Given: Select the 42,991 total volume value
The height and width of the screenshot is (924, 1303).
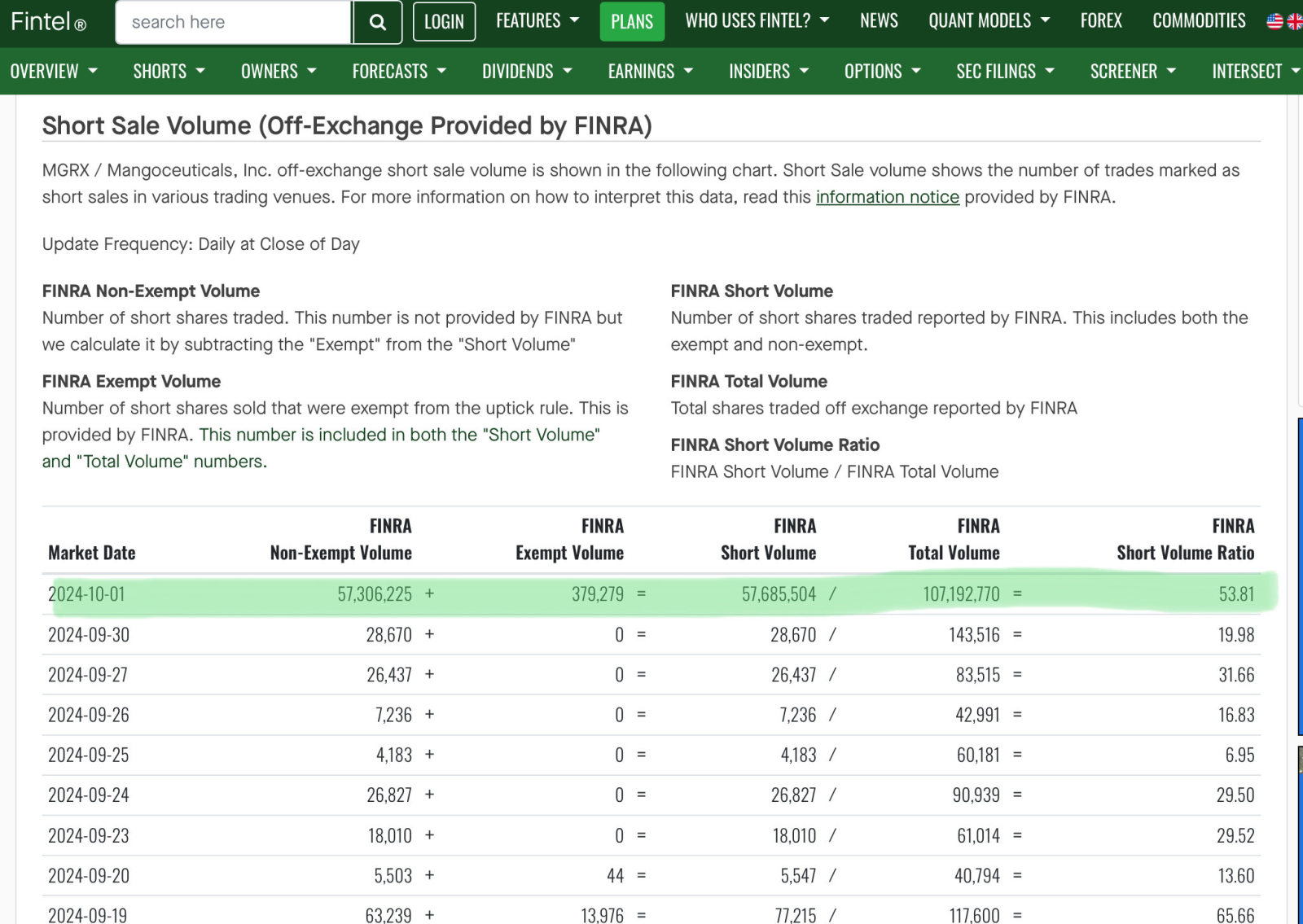Looking at the screenshot, I should 977,715.
